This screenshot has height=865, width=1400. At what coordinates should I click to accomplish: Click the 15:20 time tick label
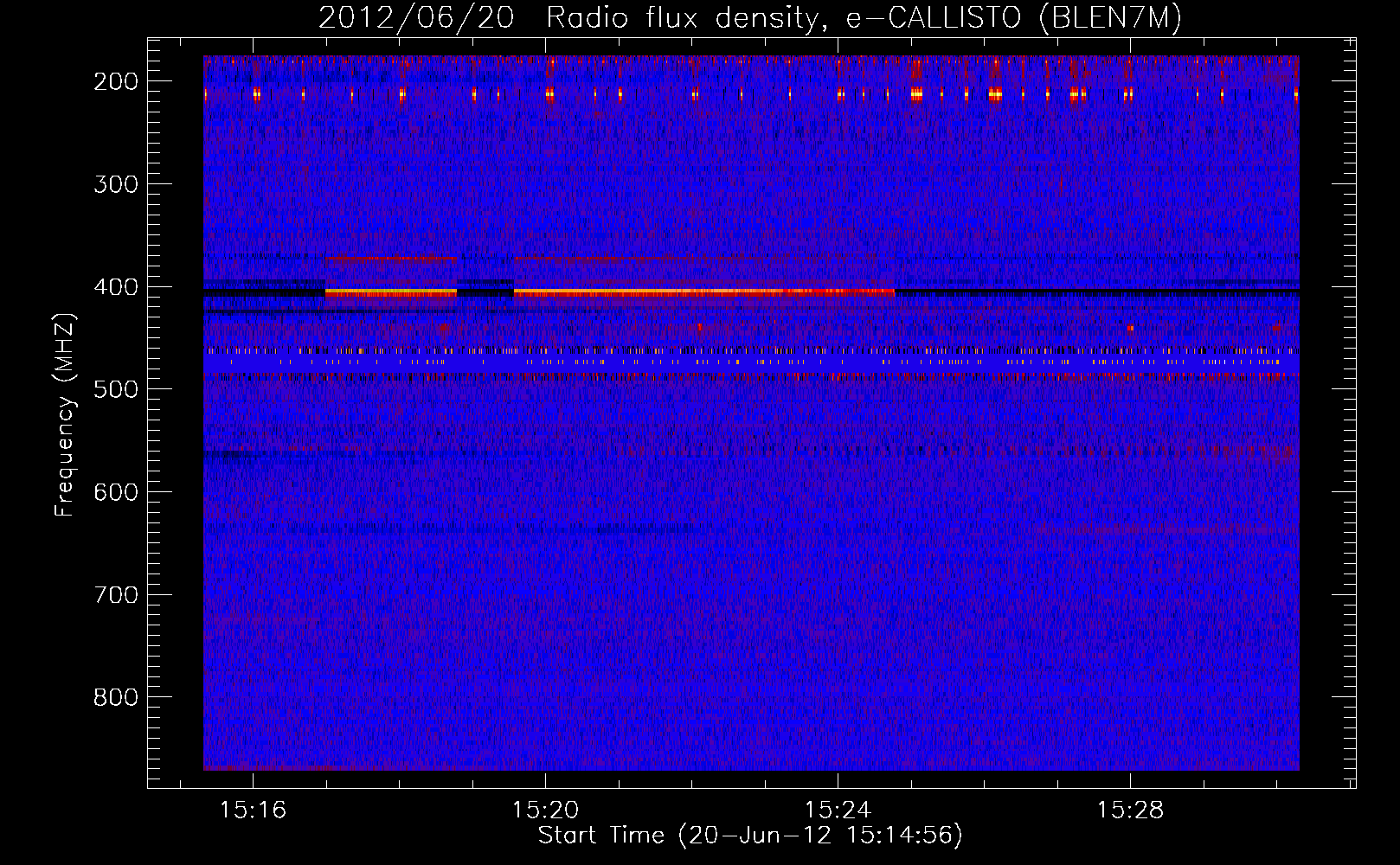coord(545,811)
